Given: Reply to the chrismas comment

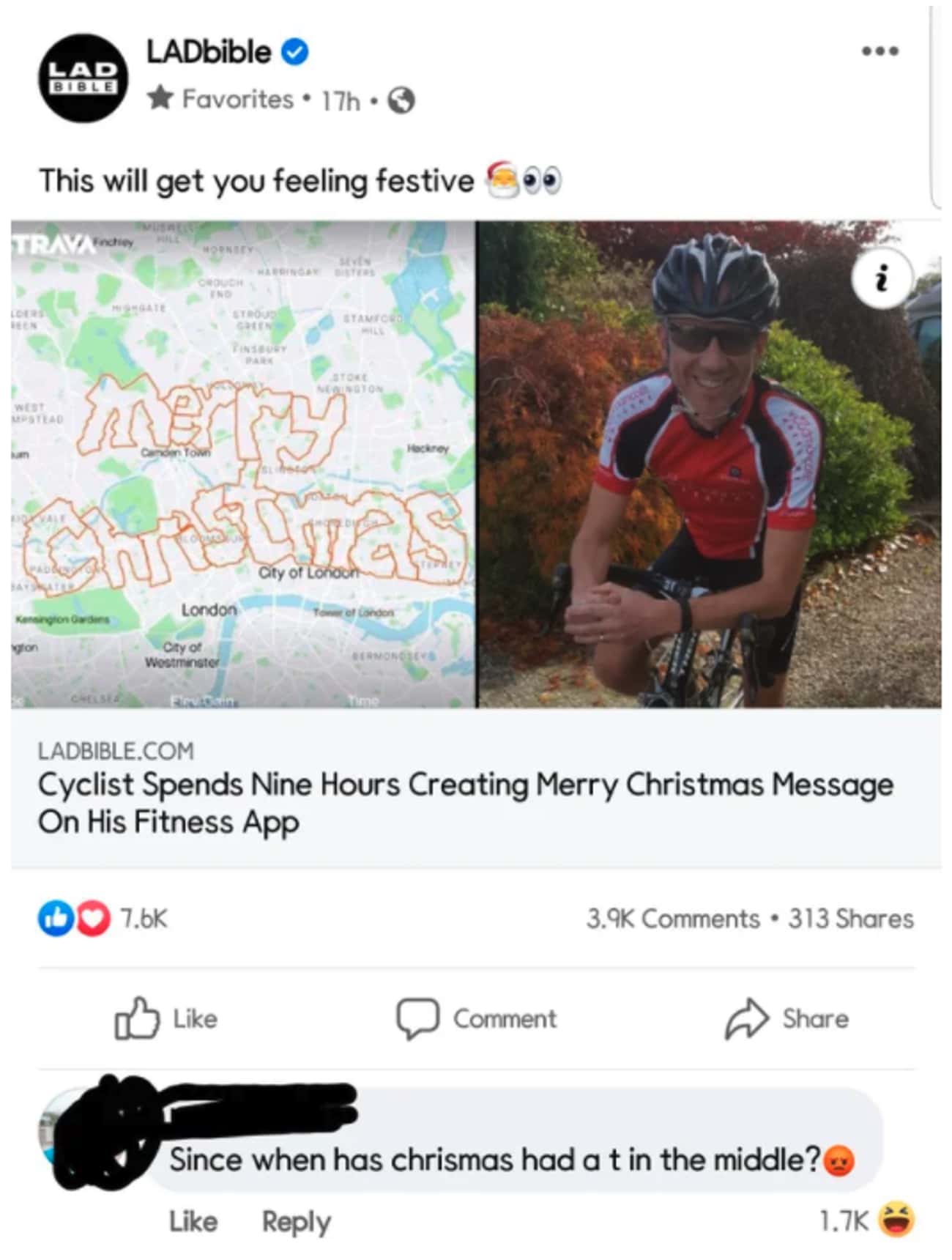Looking at the screenshot, I should coord(296,1221).
